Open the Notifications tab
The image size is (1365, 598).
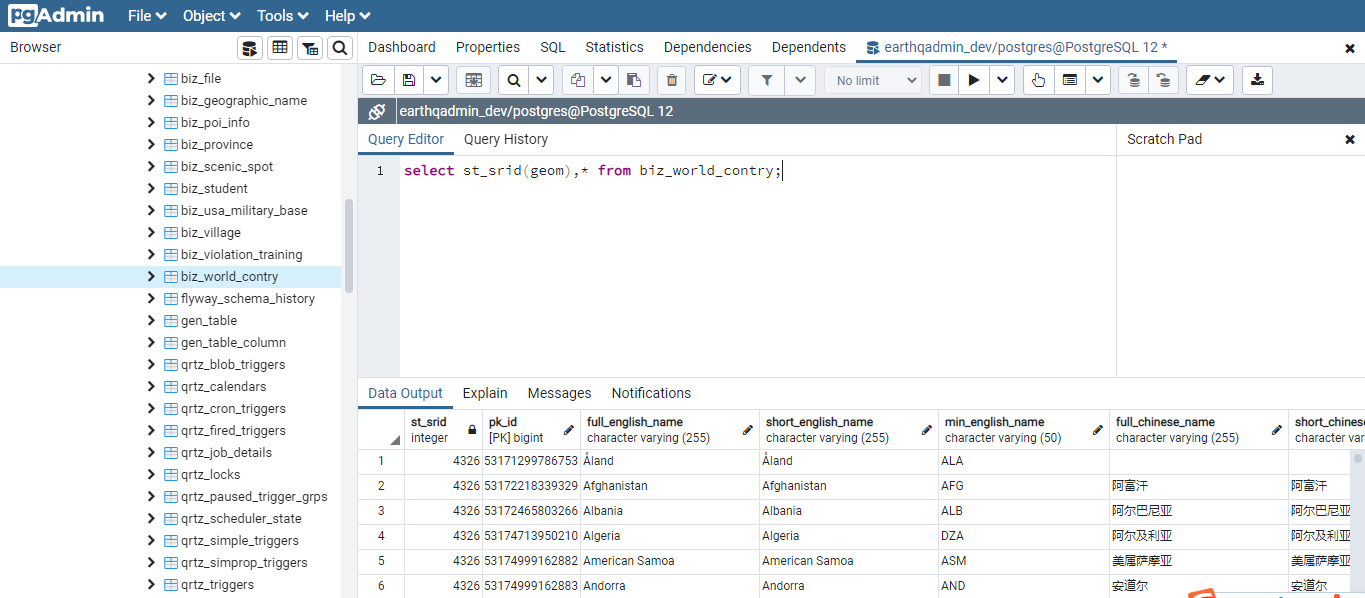pos(651,393)
